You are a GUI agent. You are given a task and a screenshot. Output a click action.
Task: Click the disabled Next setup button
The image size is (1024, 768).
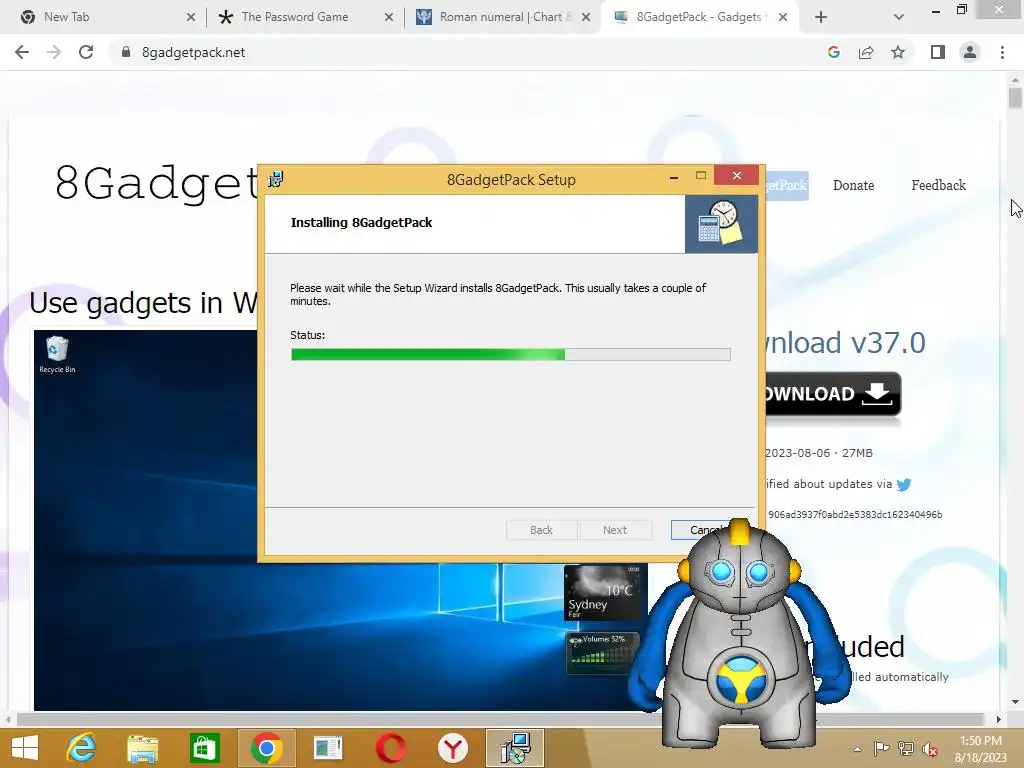pyautogui.click(x=615, y=530)
